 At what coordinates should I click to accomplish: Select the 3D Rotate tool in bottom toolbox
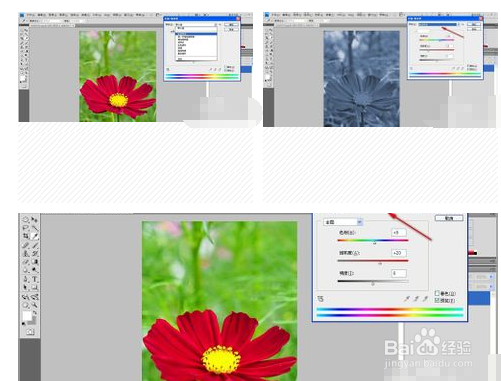point(25,297)
